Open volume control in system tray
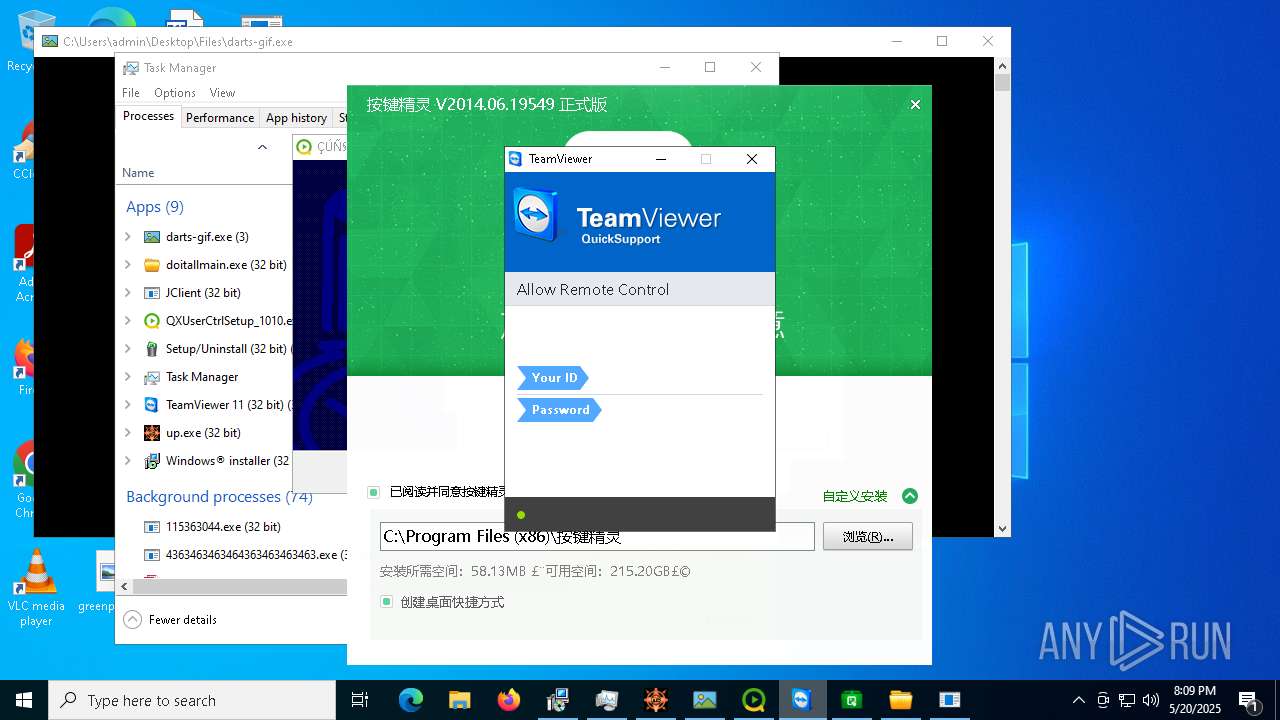Screen dimensions: 1280x720 tap(1151, 700)
